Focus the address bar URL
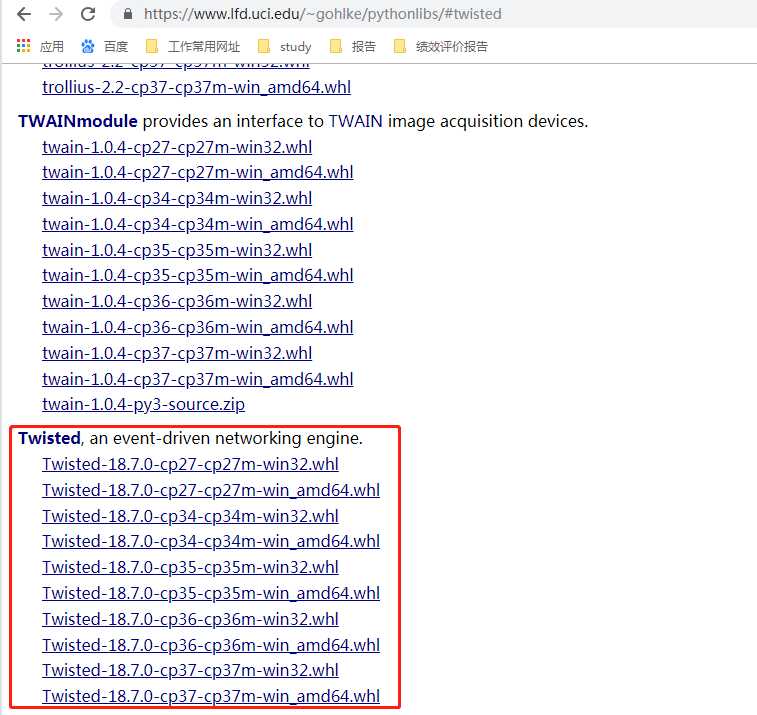757x715 pixels. tap(322, 14)
